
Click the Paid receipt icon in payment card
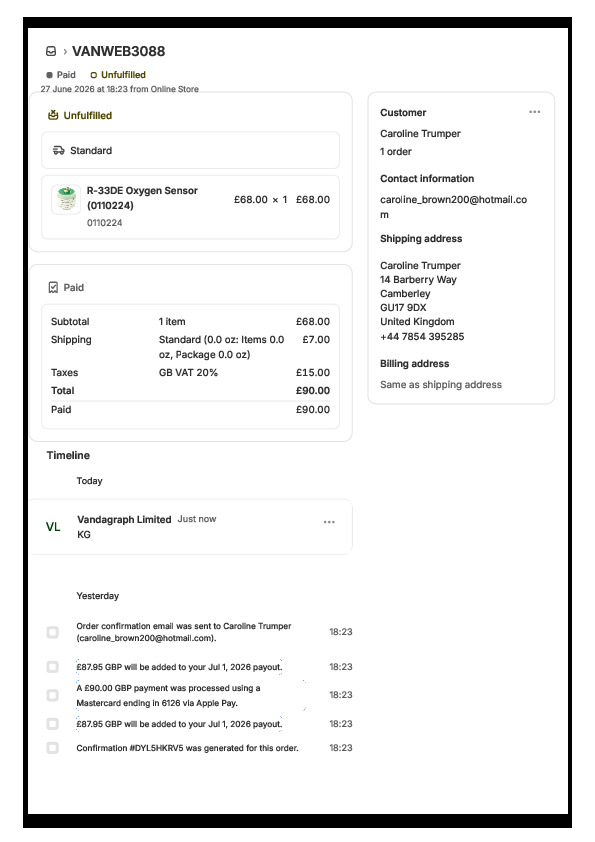[x=53, y=287]
